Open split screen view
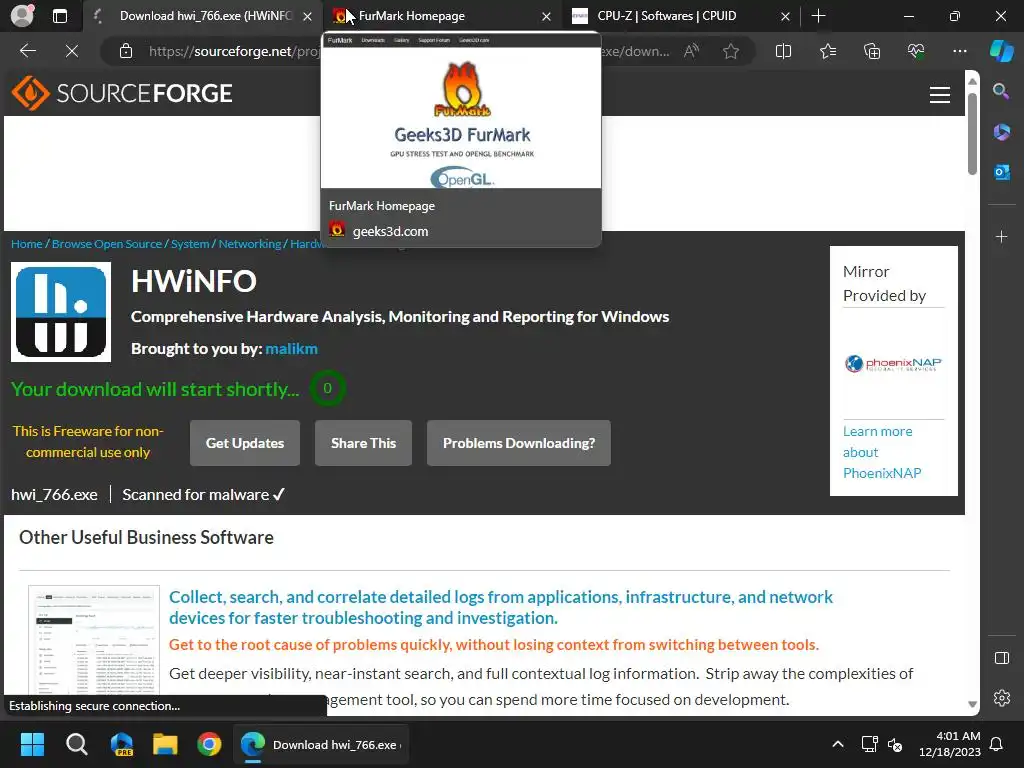The height and width of the screenshot is (768, 1024). click(783, 51)
